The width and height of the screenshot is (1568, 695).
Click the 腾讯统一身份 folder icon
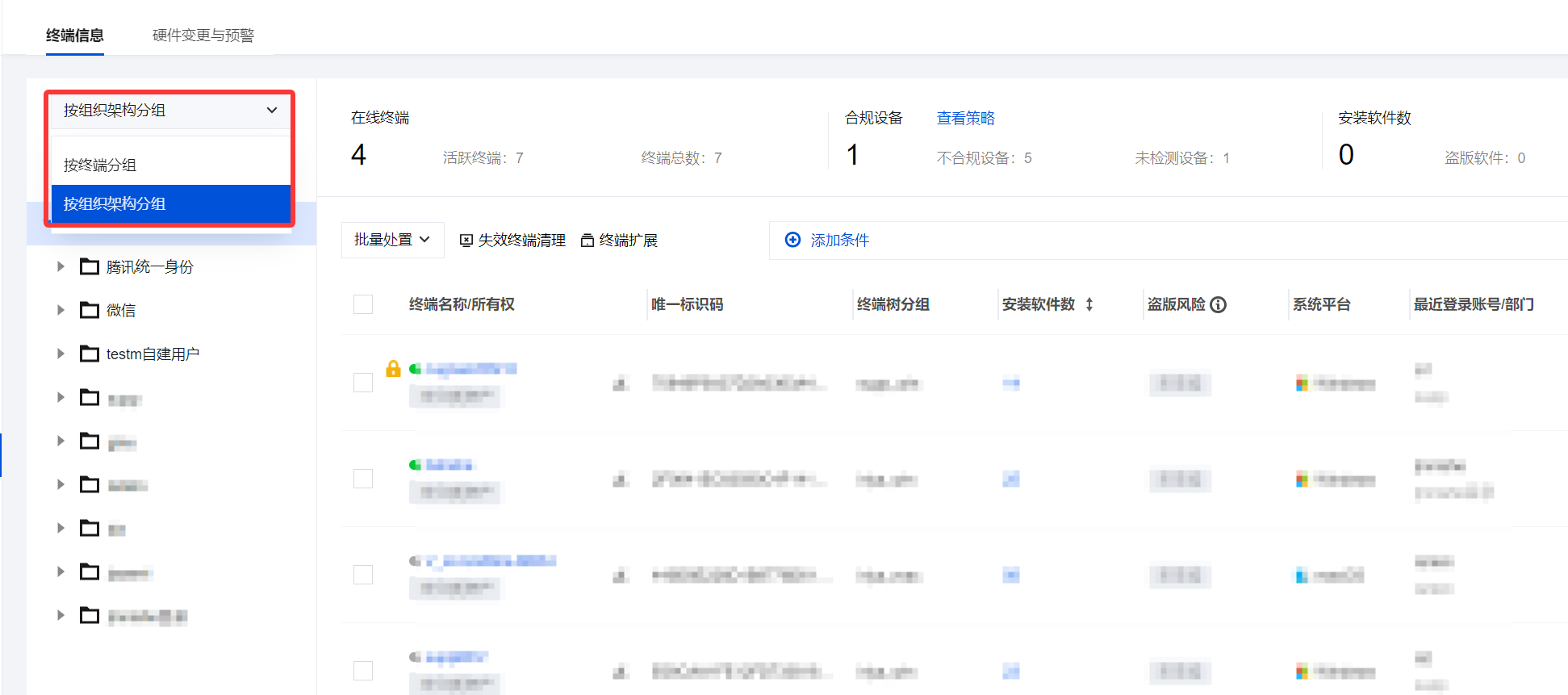[x=90, y=266]
